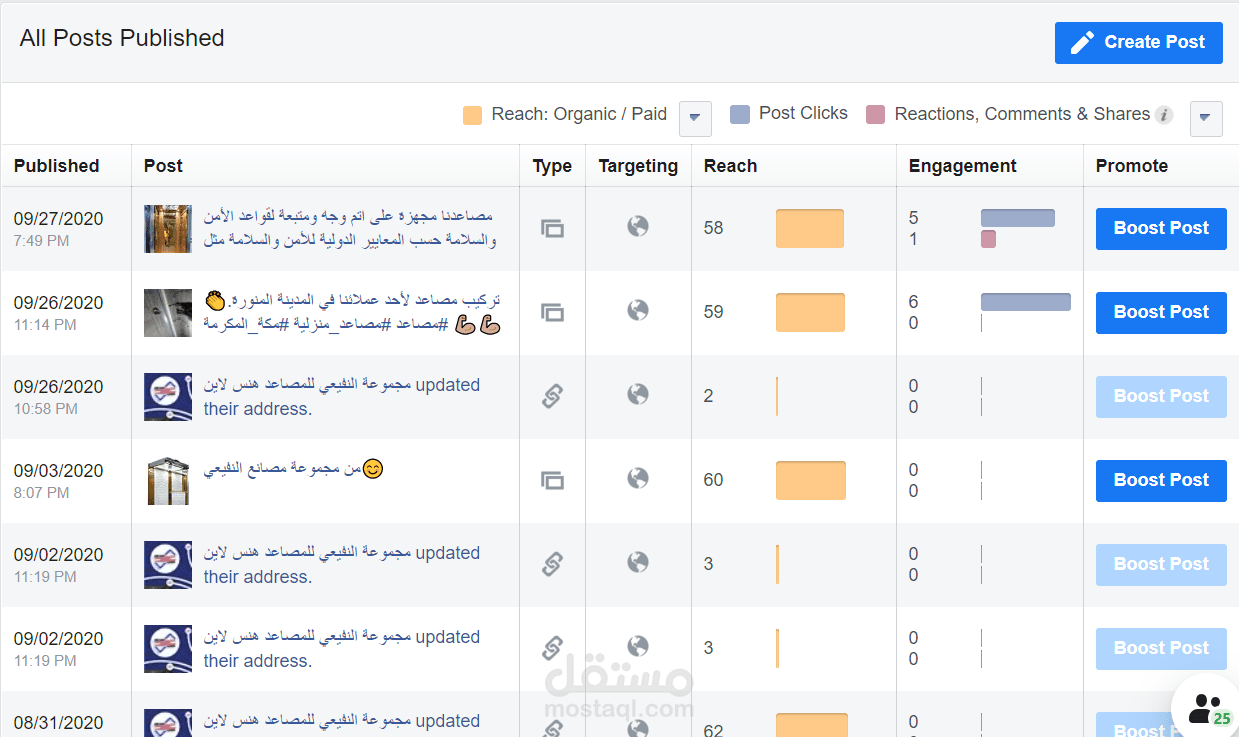The height and width of the screenshot is (737, 1239).
Task: Click the 09/03/2020 published date
Action: coord(58,471)
